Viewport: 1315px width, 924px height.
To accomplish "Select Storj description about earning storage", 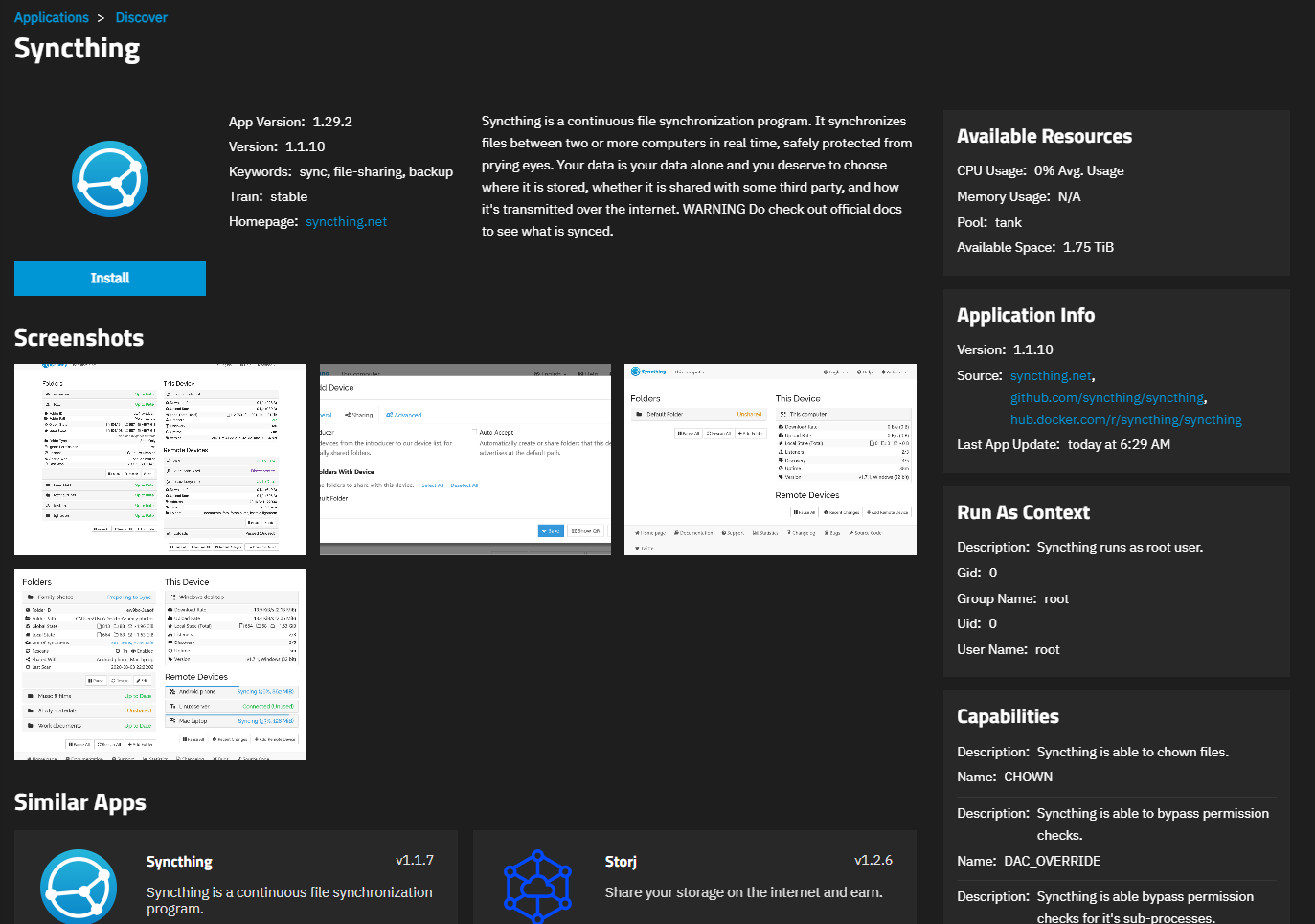I will 743,892.
